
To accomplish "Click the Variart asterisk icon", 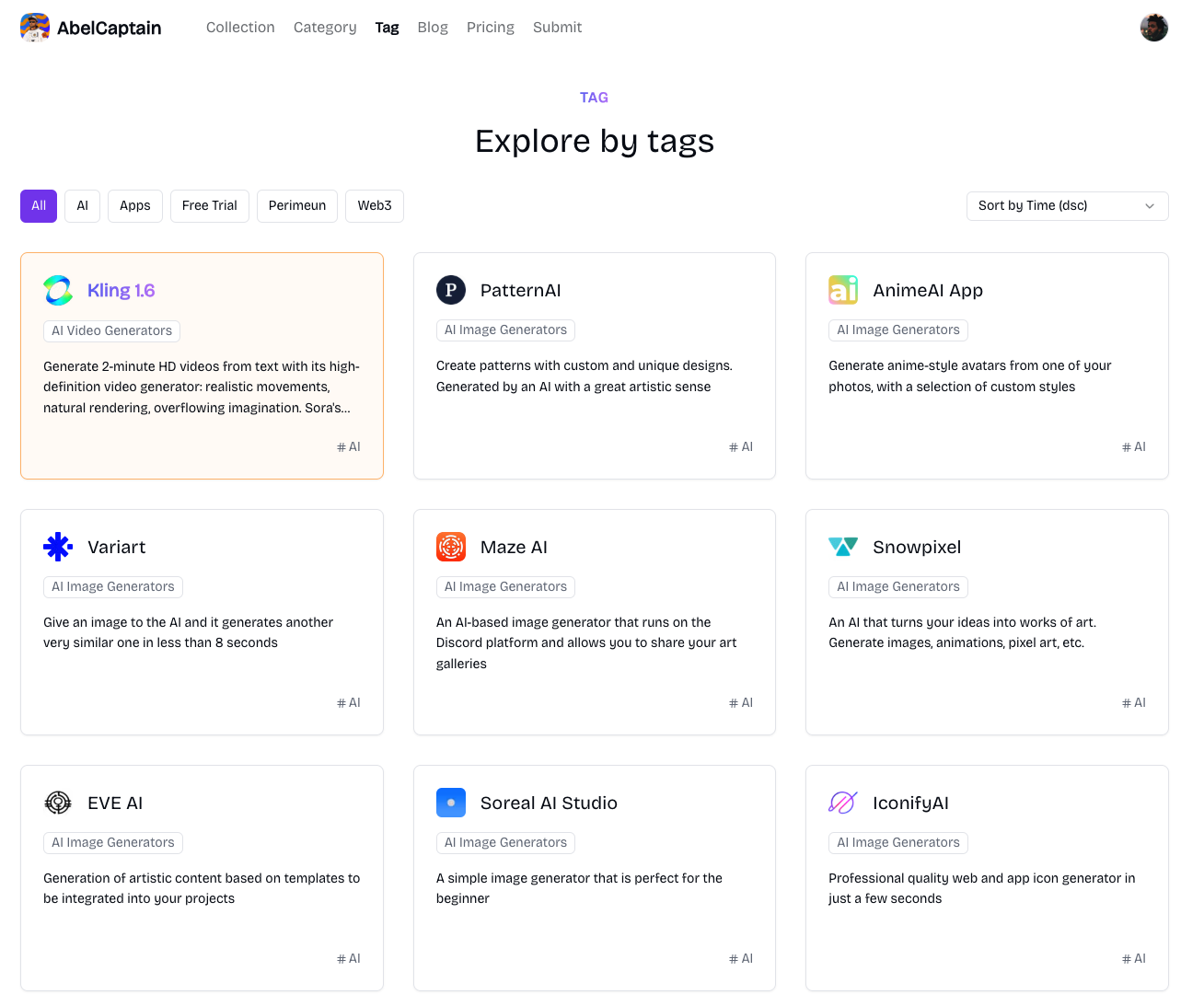I will pos(58,547).
